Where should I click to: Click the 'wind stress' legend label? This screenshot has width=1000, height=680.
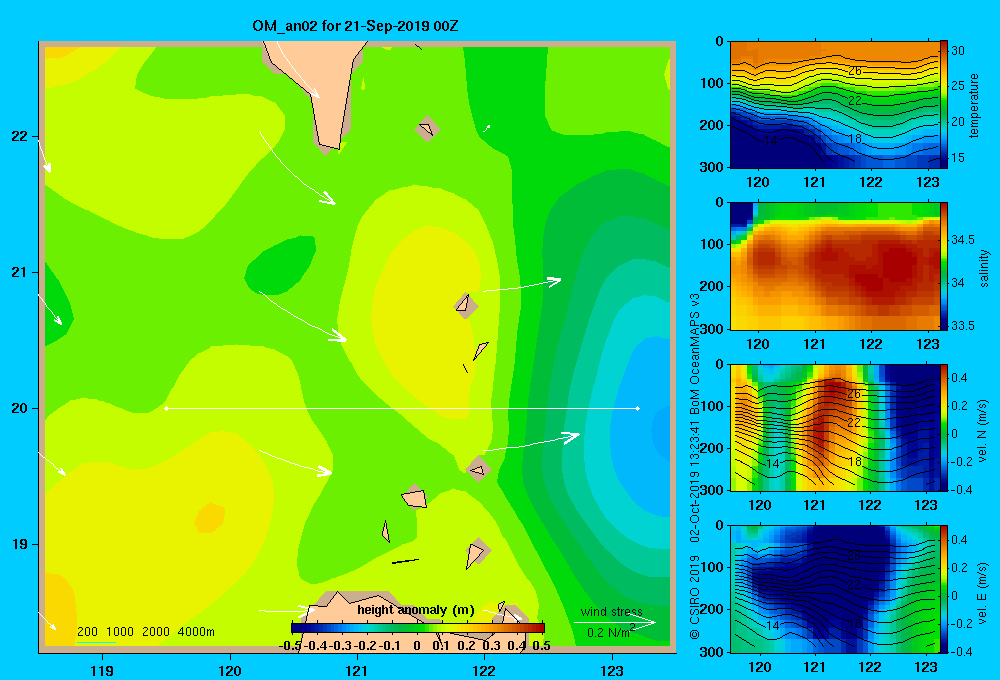coord(612,611)
